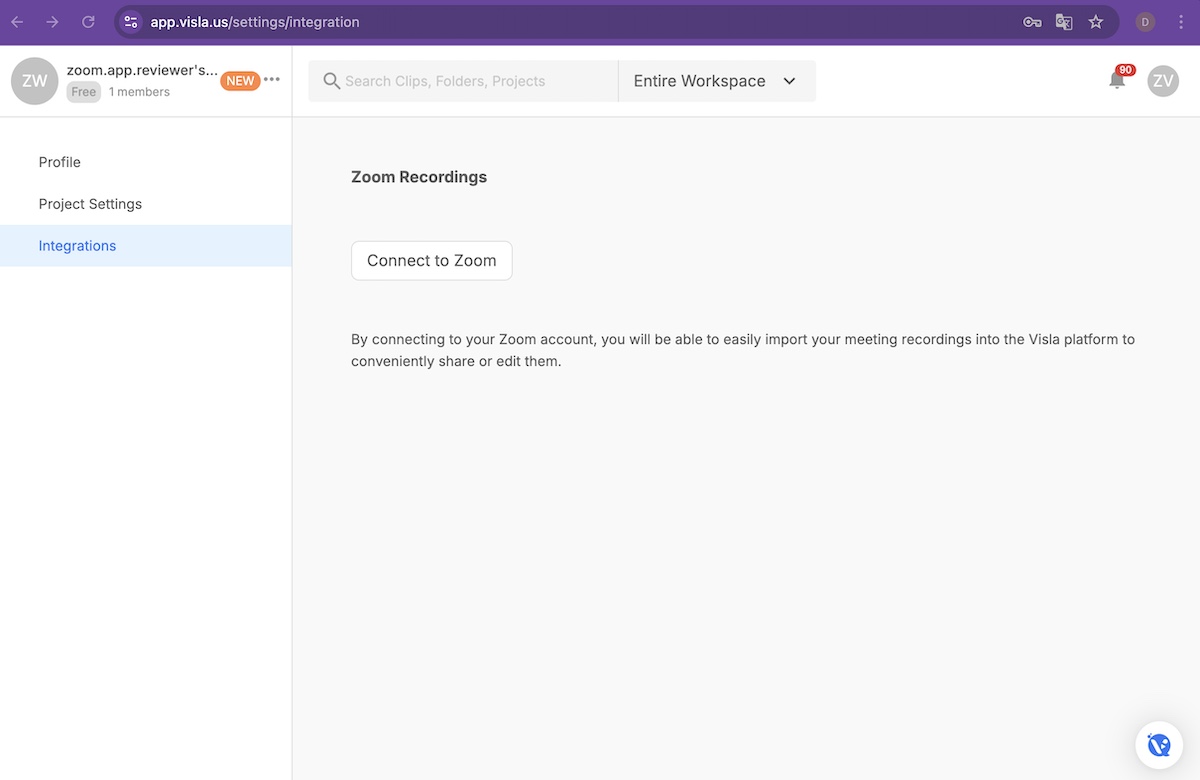Go to Profile settings
Image resolution: width=1200 pixels, height=780 pixels.
coord(146,162)
